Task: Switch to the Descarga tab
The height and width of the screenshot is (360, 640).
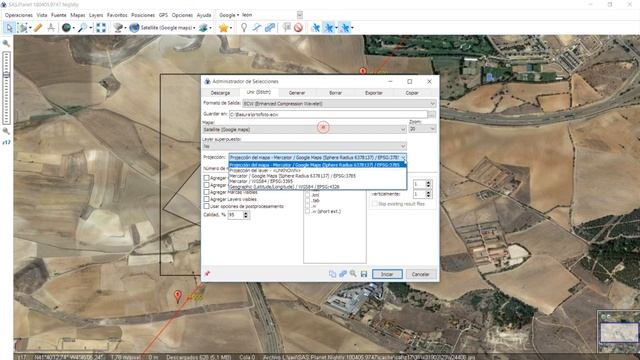Action: click(x=221, y=93)
